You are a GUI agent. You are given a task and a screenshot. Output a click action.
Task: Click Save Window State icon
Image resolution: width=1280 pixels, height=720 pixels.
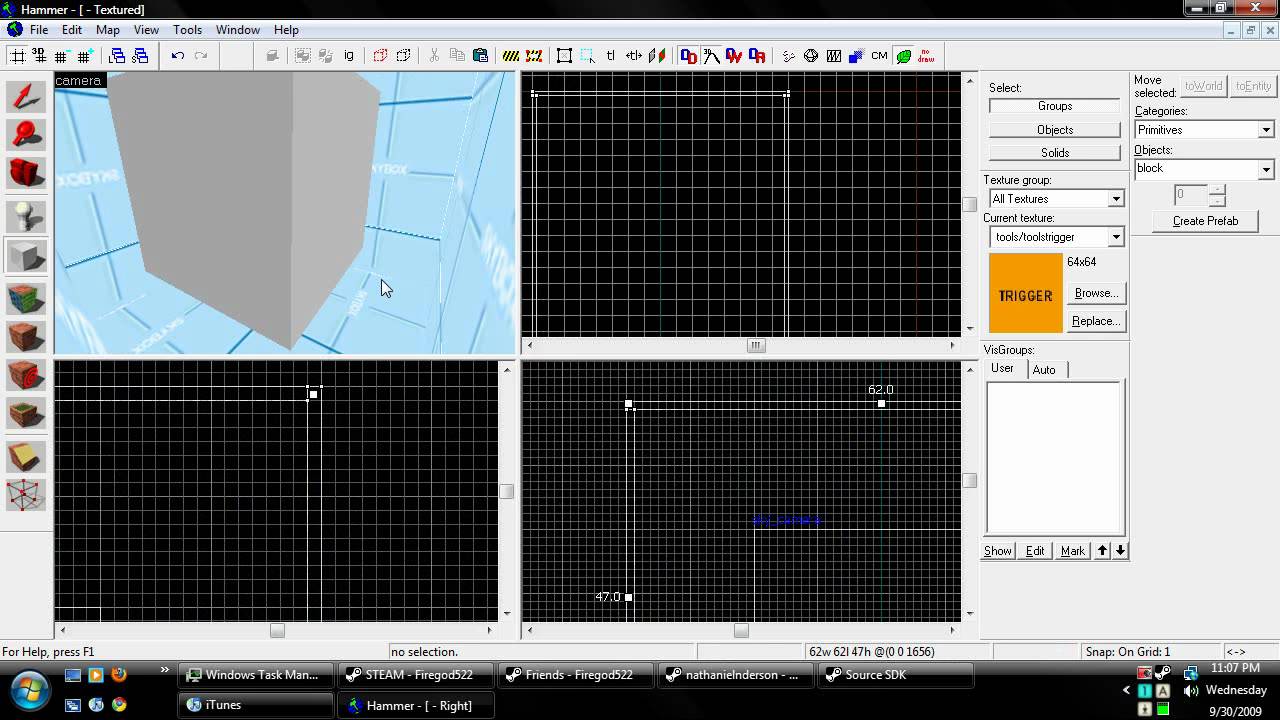click(x=140, y=56)
